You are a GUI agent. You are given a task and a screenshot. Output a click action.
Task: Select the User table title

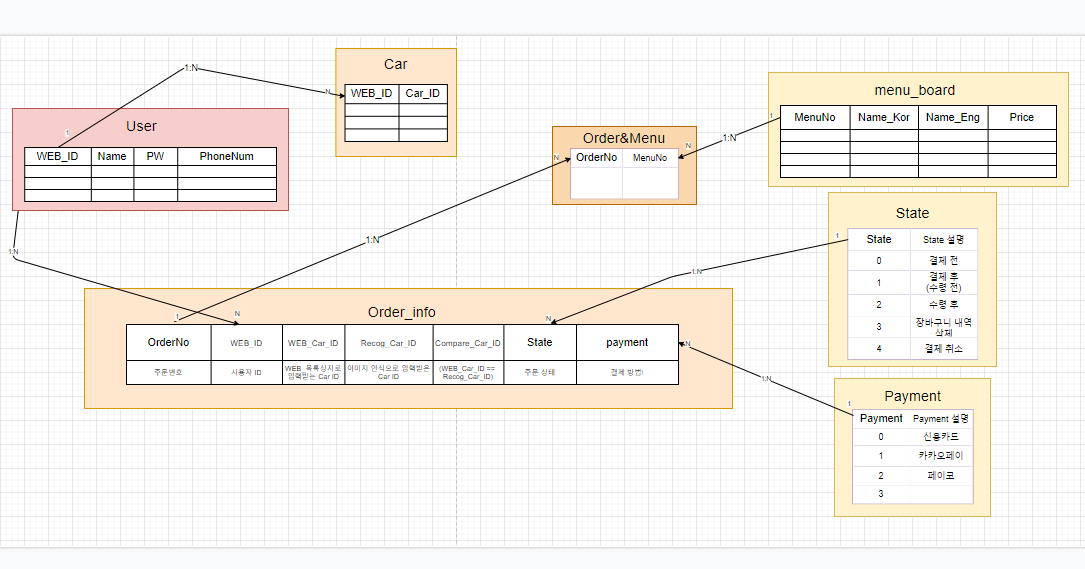pos(141,126)
